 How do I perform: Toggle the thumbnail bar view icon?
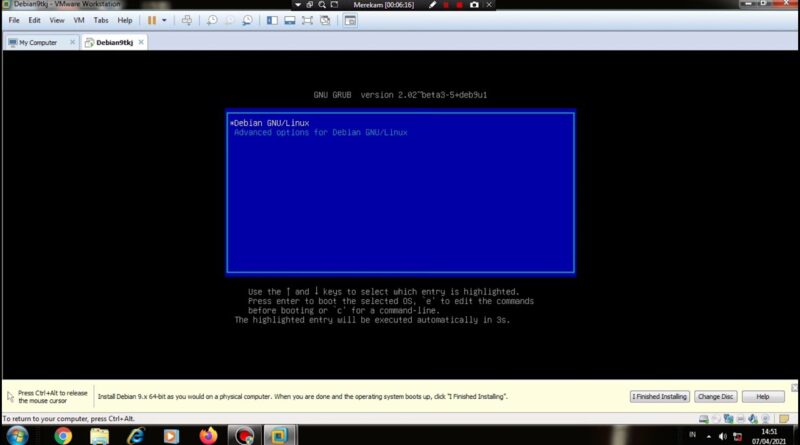tap(289, 20)
